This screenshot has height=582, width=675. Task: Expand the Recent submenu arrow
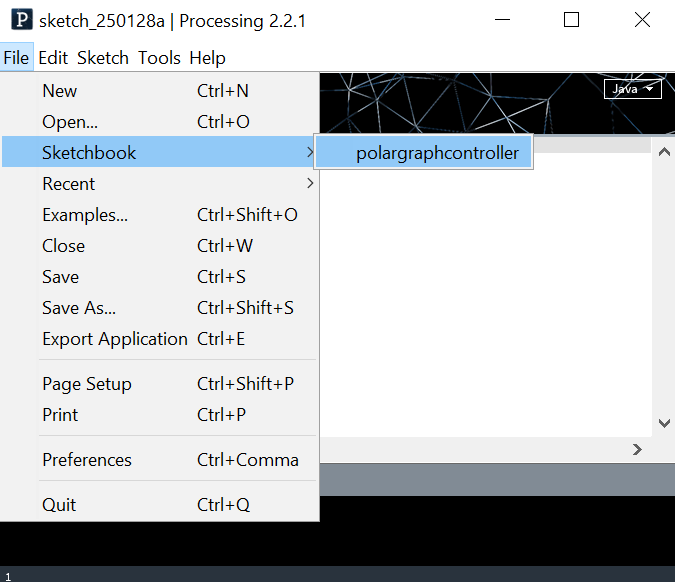coord(310,184)
